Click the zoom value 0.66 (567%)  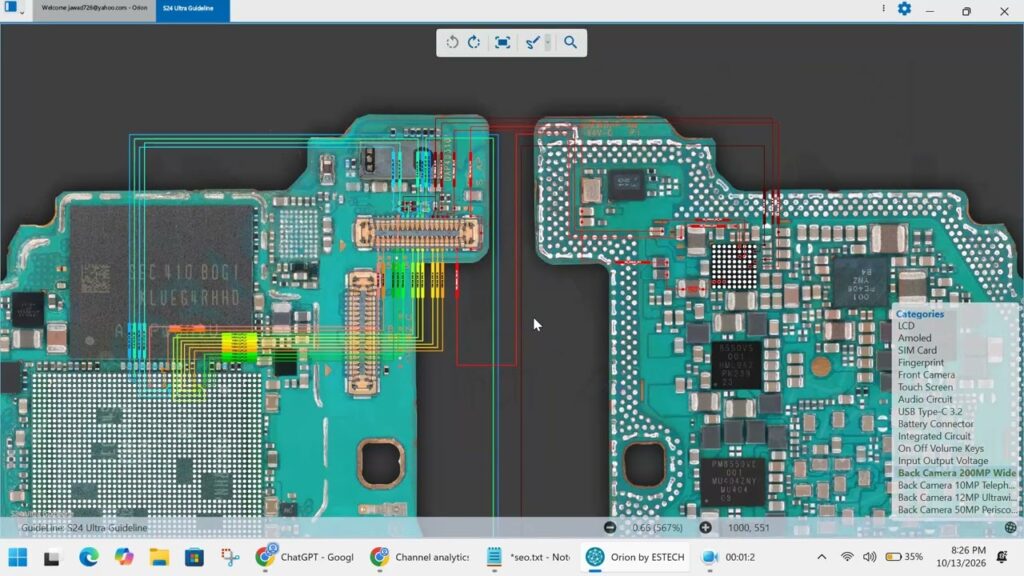(x=658, y=528)
